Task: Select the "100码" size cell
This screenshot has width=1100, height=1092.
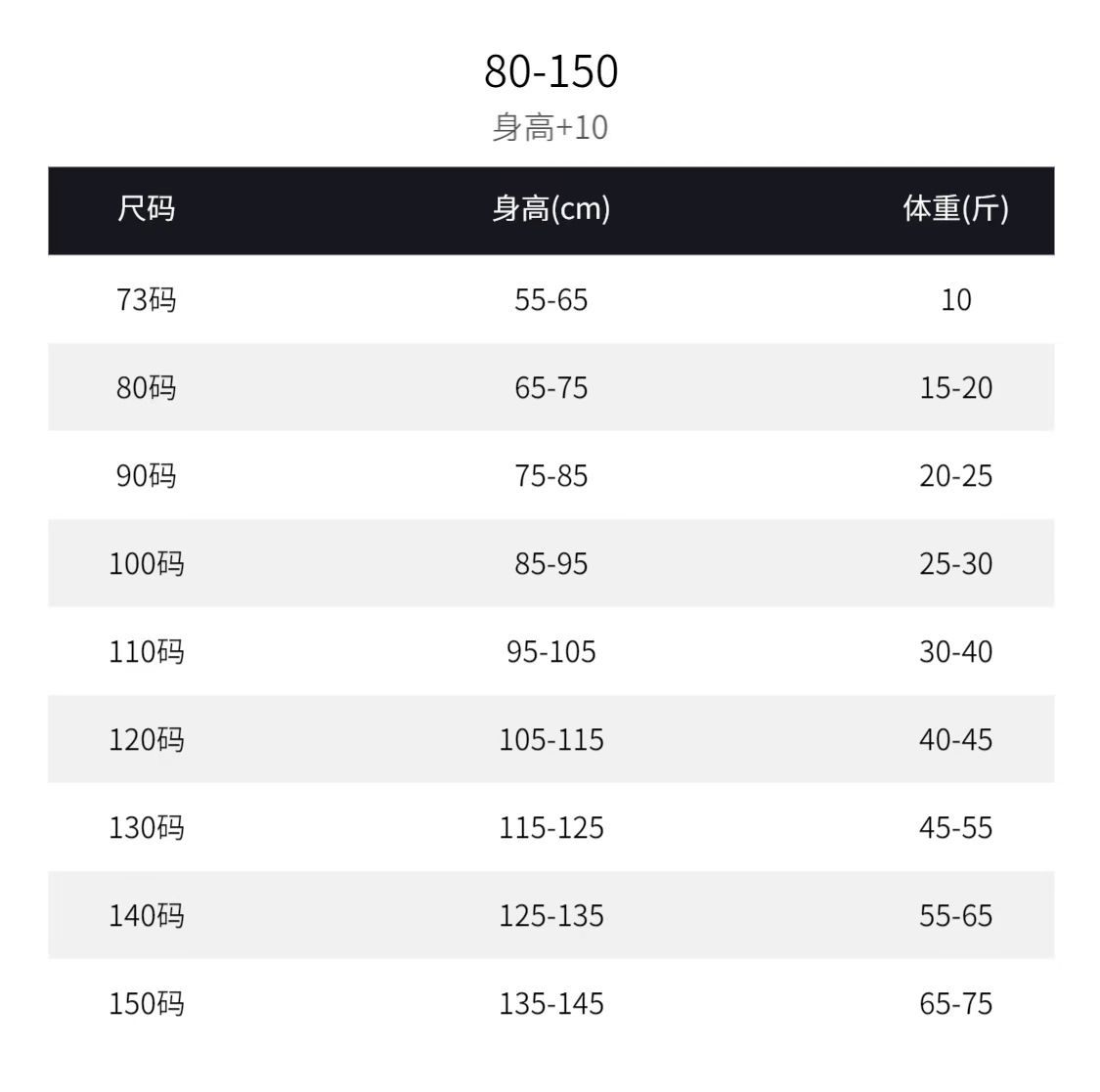Action: point(147,563)
